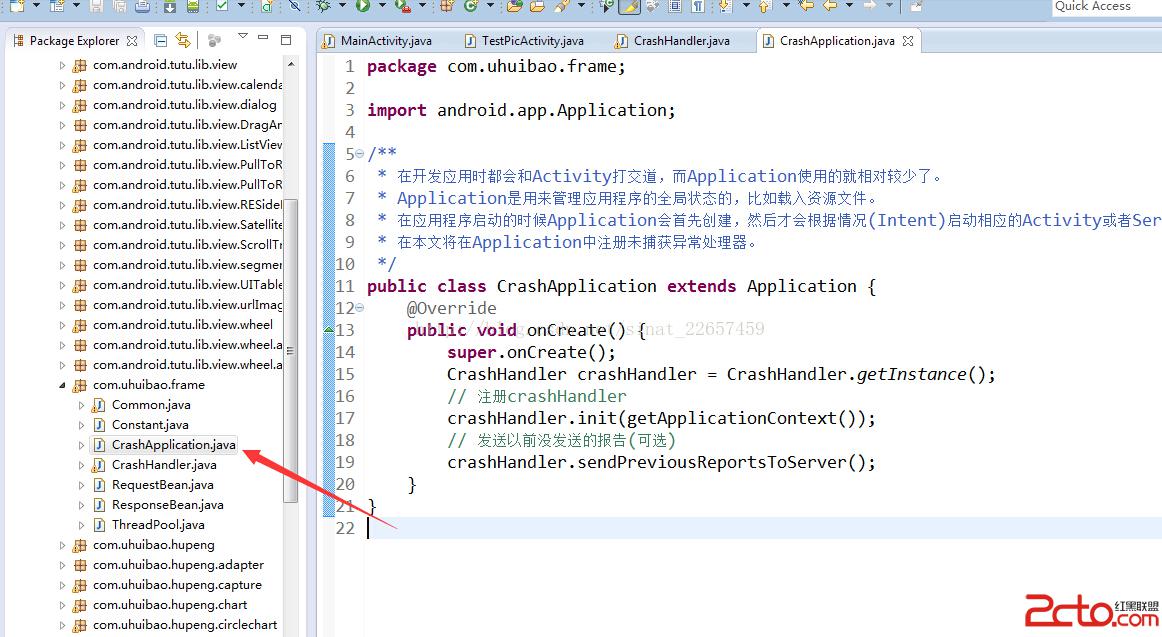The height and width of the screenshot is (637, 1162).
Task: Open the New Java Class dropdown arrow
Action: (x=490, y=6)
